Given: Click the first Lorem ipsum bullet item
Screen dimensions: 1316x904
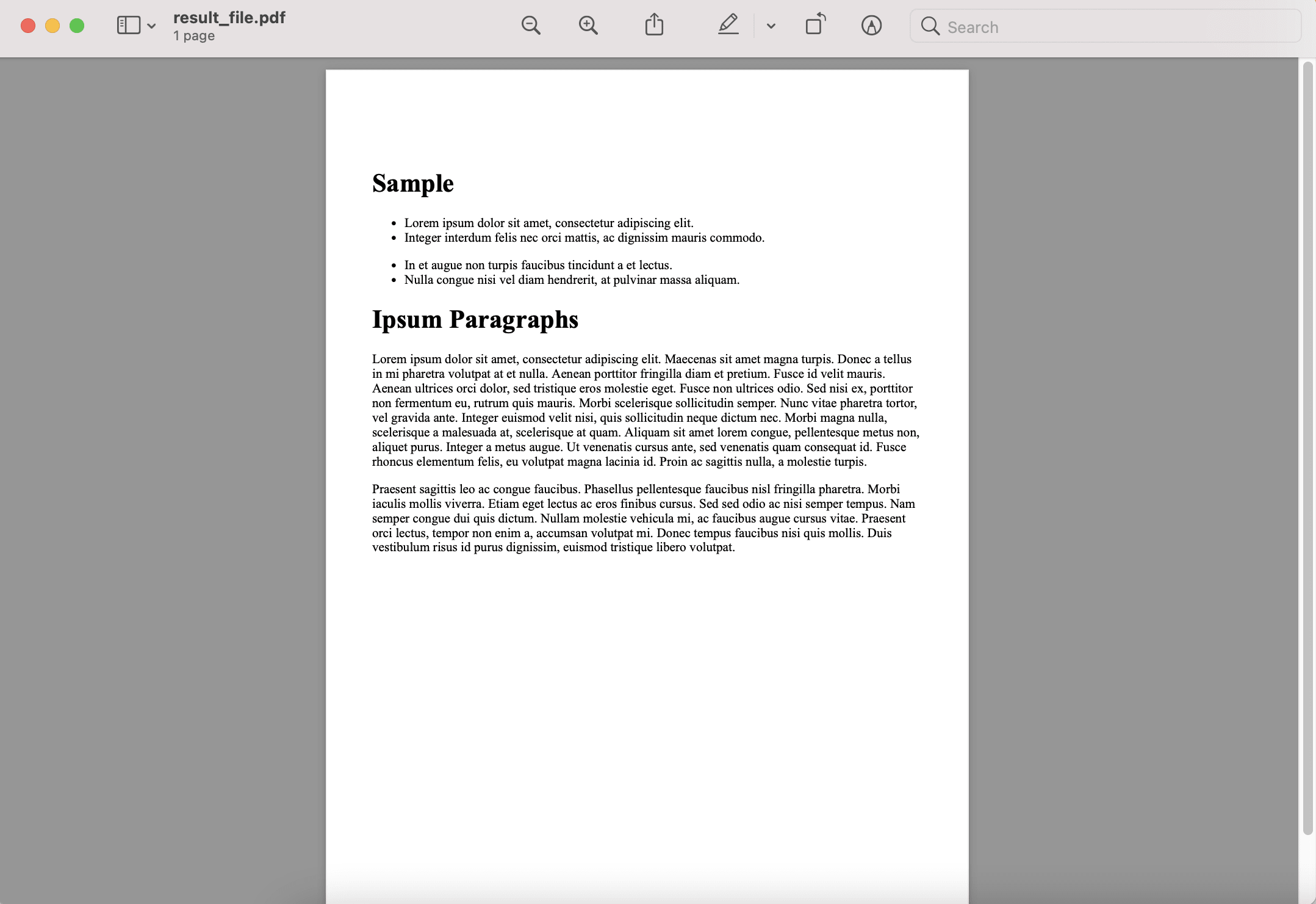Looking at the screenshot, I should 548,223.
